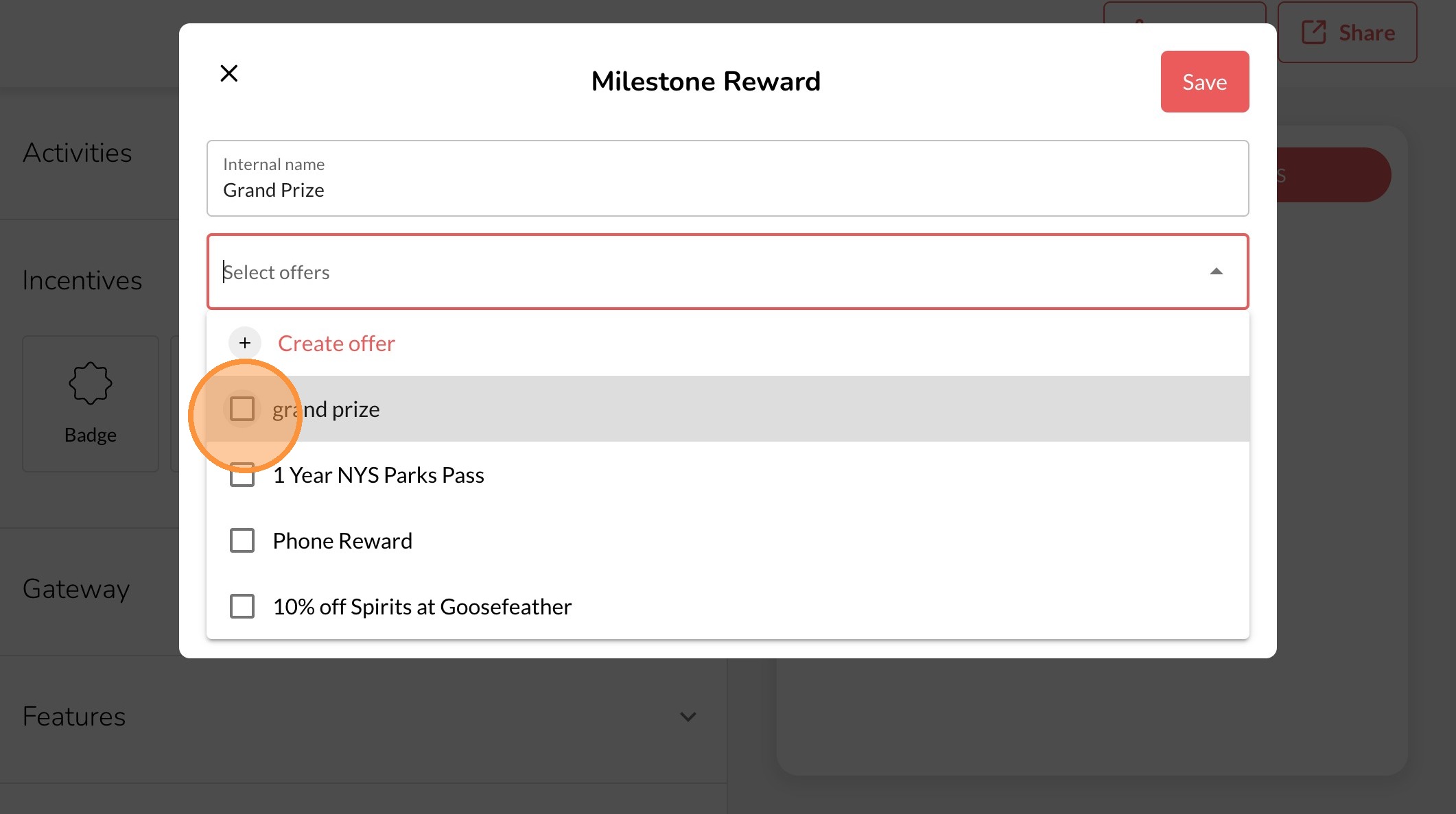Viewport: 1456px width, 814px height.
Task: Open the Gateway section
Action: [x=76, y=588]
